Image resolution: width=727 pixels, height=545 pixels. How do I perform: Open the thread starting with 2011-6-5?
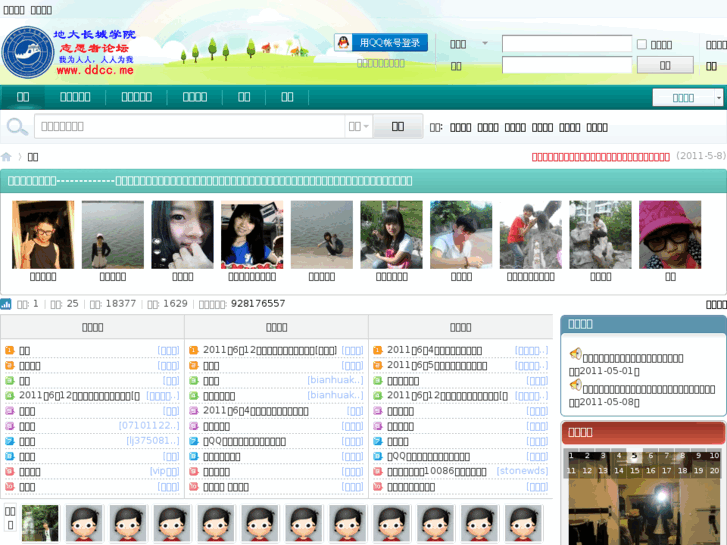click(437, 365)
